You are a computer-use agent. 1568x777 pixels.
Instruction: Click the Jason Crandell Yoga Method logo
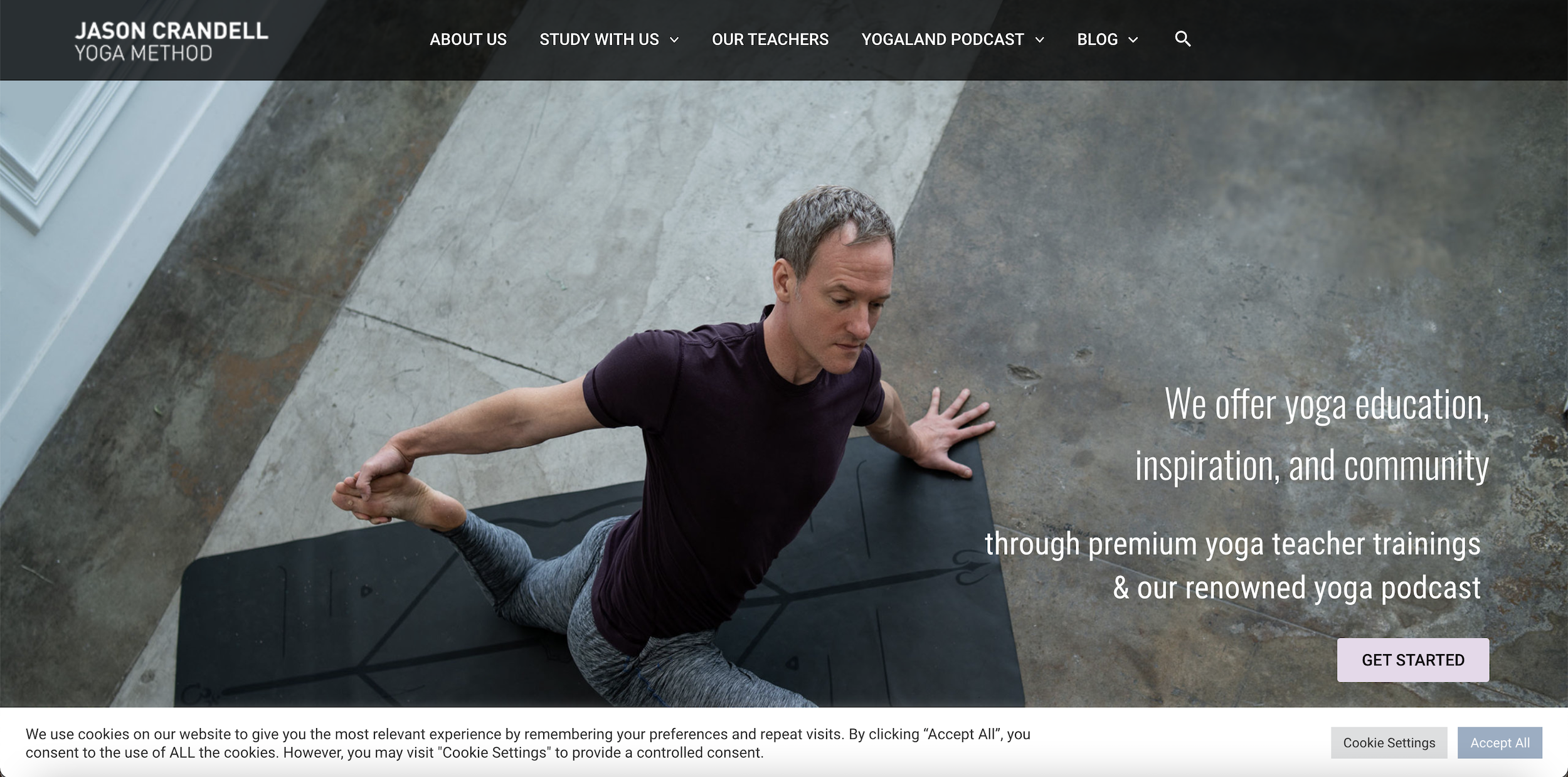[171, 41]
